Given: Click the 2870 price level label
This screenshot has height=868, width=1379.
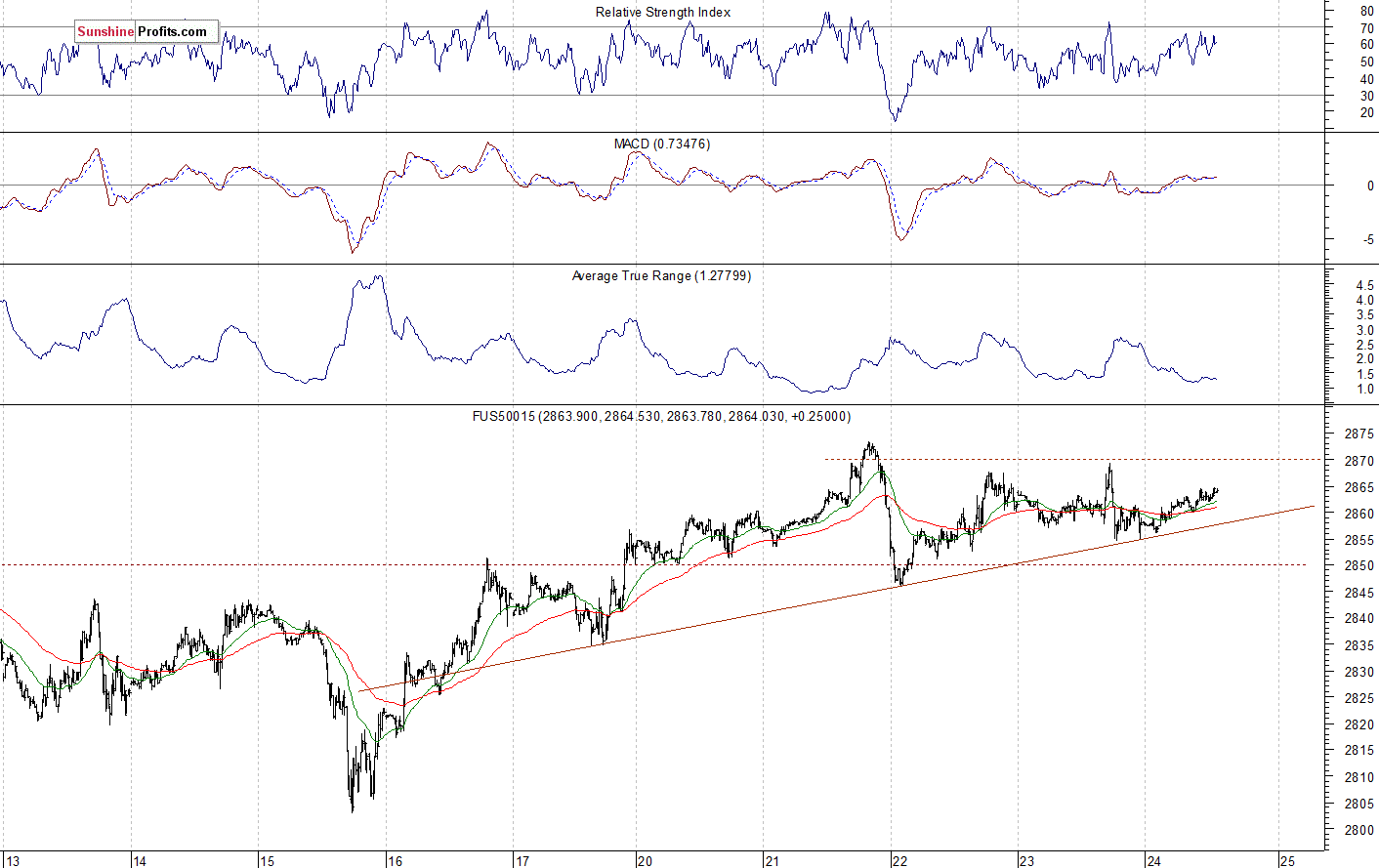Looking at the screenshot, I should click(1360, 460).
